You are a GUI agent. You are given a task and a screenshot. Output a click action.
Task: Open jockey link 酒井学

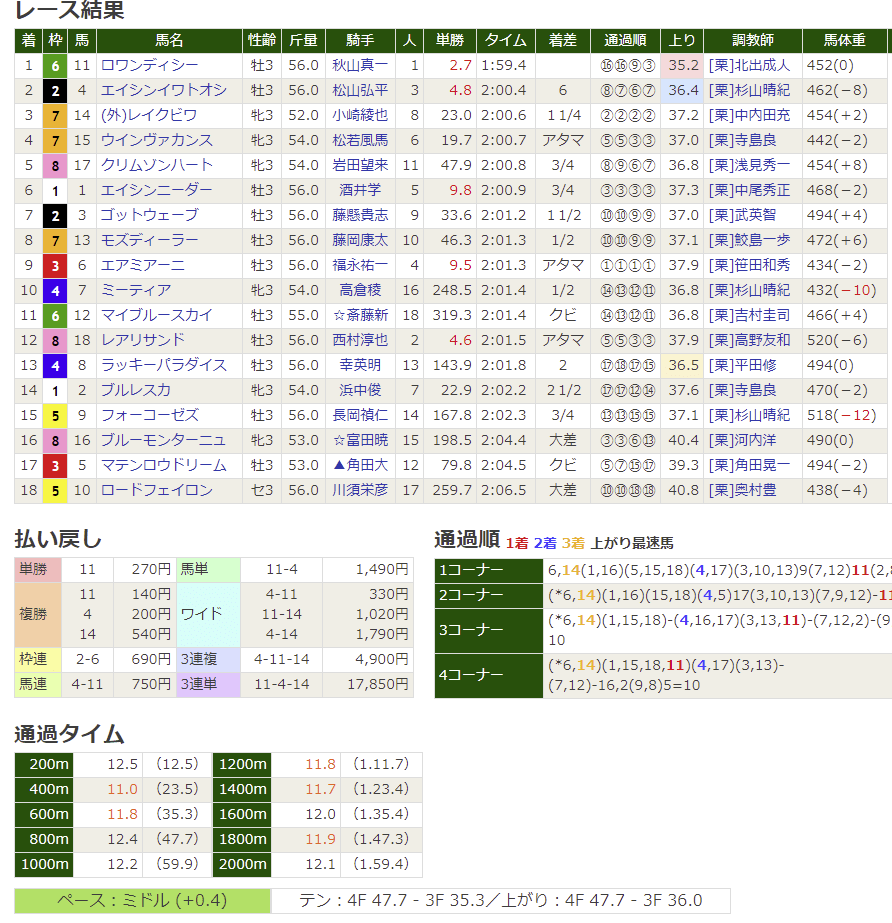[360, 190]
